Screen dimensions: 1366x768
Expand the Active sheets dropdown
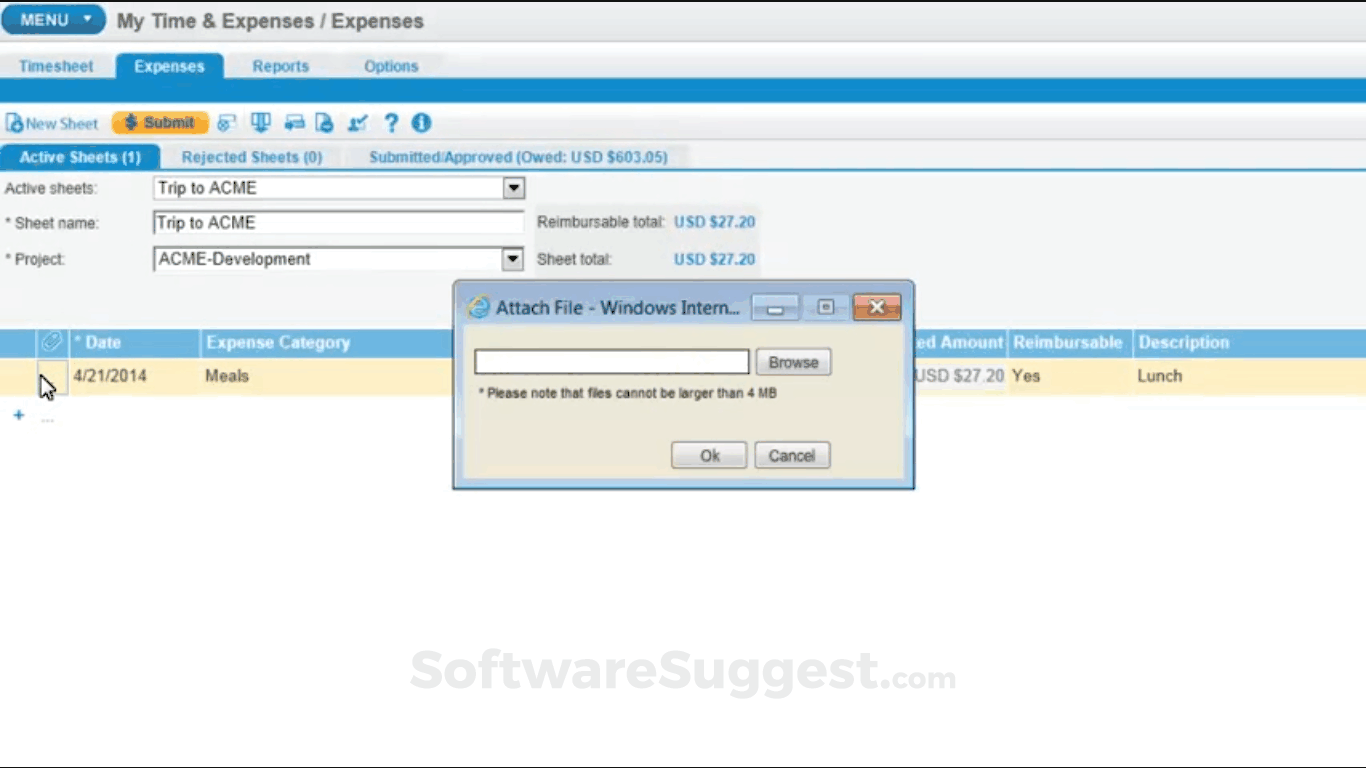pos(513,188)
